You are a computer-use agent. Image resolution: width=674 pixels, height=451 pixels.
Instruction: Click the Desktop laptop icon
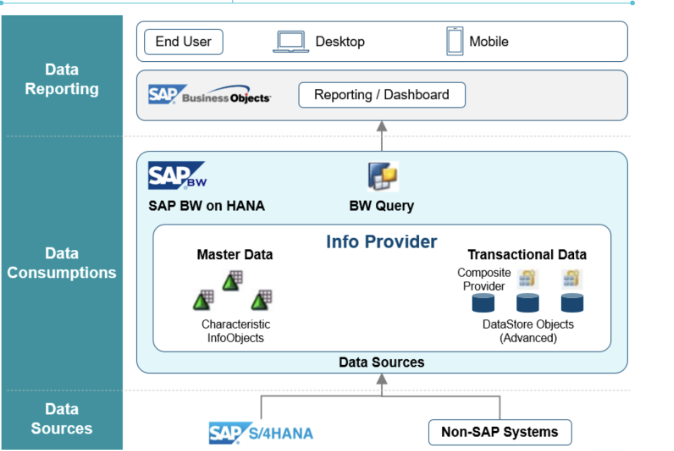click(x=289, y=42)
